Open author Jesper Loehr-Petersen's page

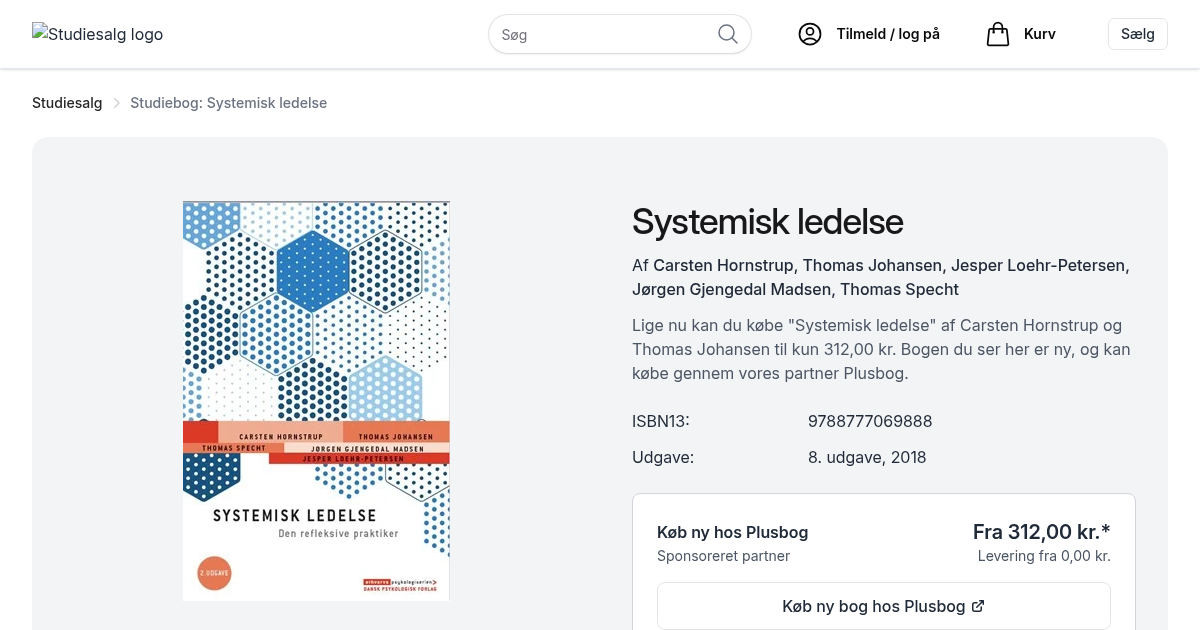(1039, 265)
